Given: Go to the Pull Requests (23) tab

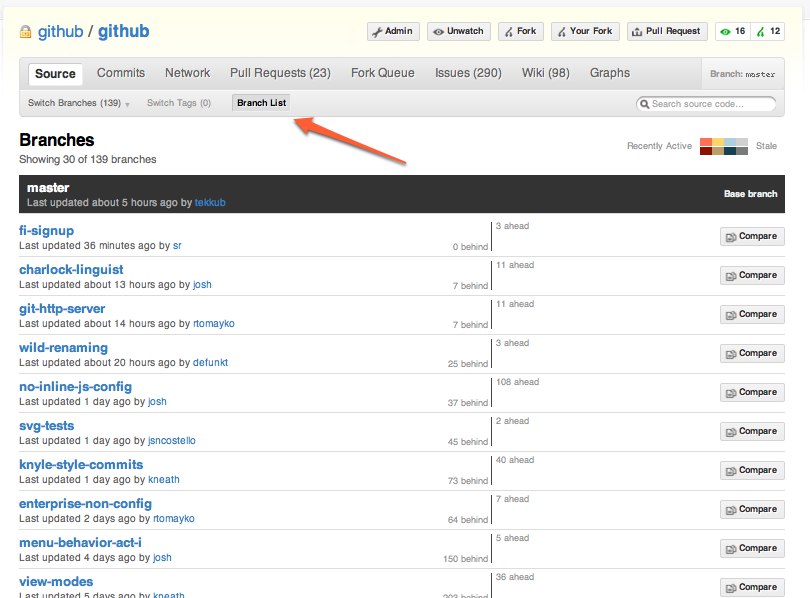Looking at the screenshot, I should click(x=281, y=73).
